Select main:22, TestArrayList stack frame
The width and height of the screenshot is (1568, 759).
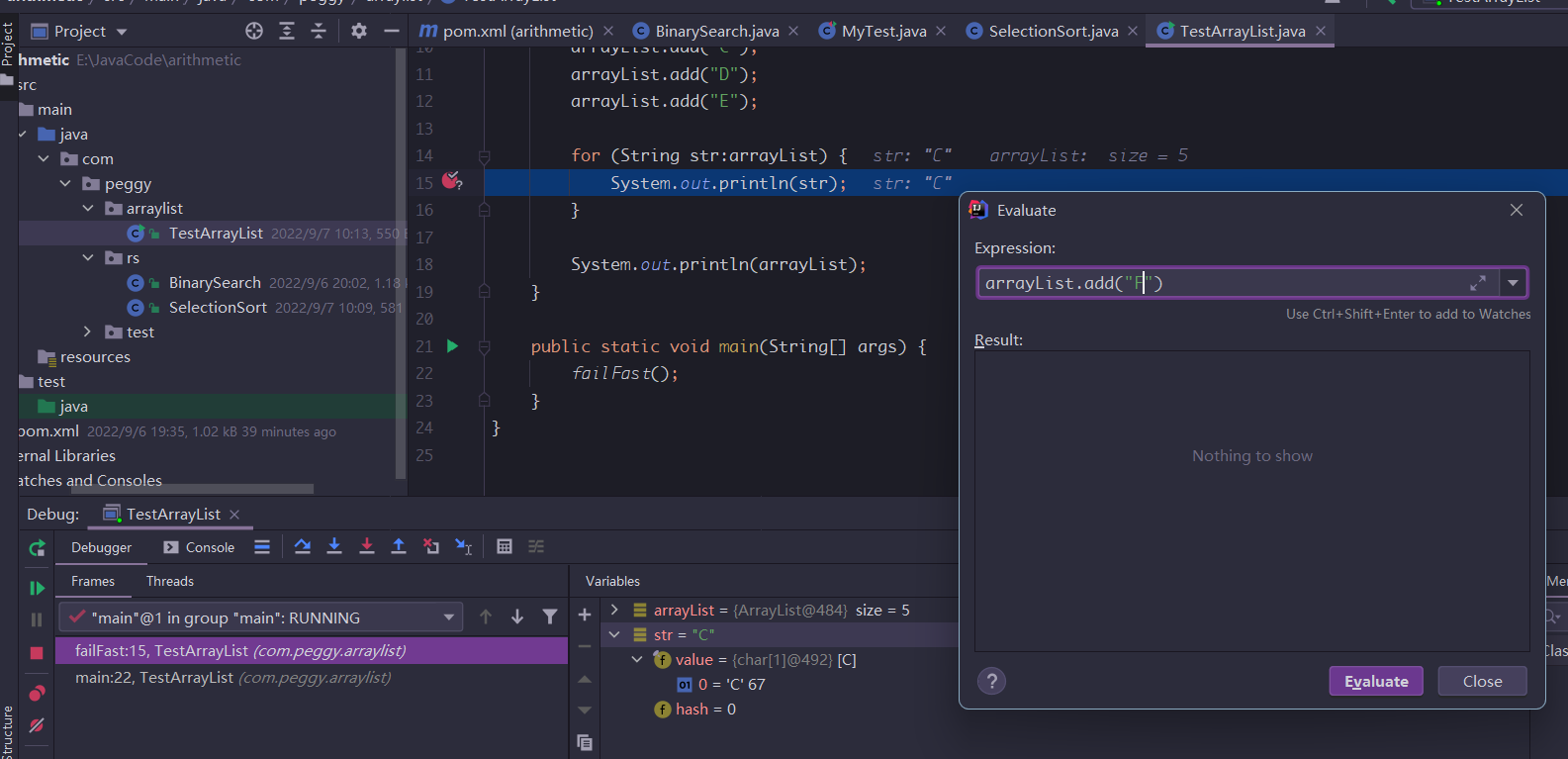pos(311,678)
